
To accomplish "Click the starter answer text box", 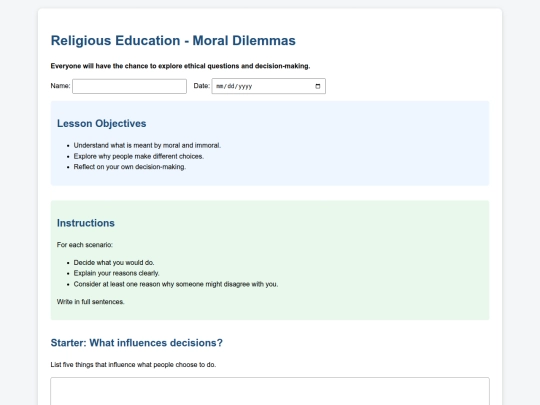I will click(x=270, y=391).
